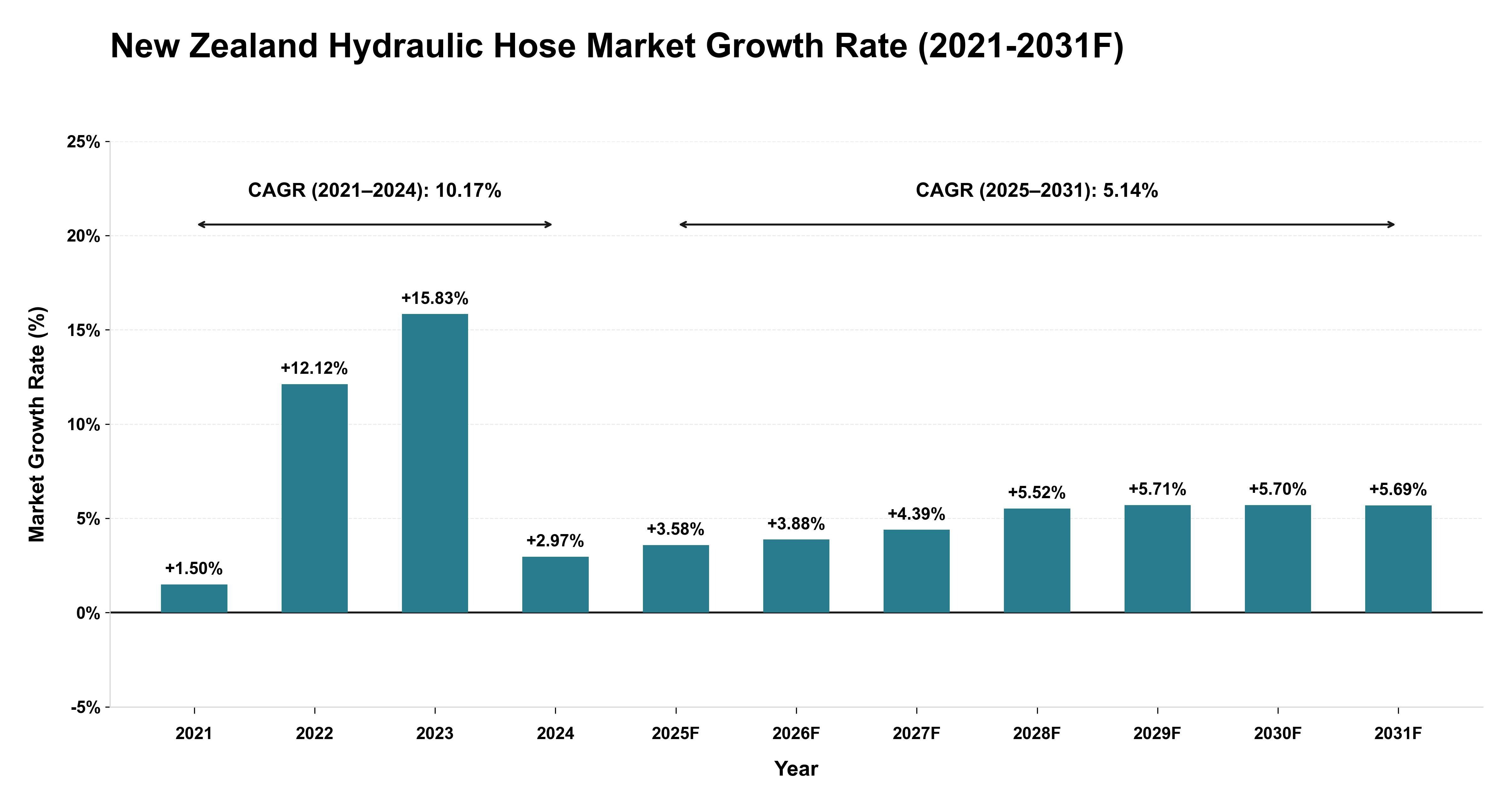This screenshot has width=1512, height=803.
Task: Click the +3.58% data label
Action: pos(676,529)
